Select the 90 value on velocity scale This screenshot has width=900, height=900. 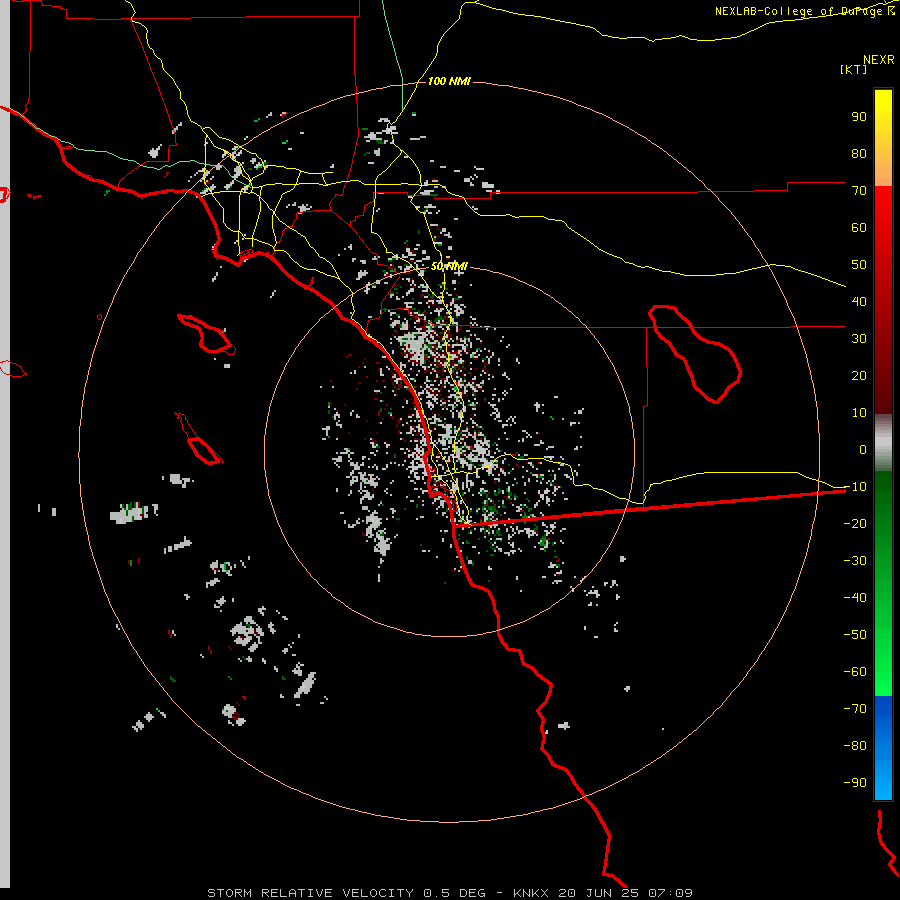(859, 117)
